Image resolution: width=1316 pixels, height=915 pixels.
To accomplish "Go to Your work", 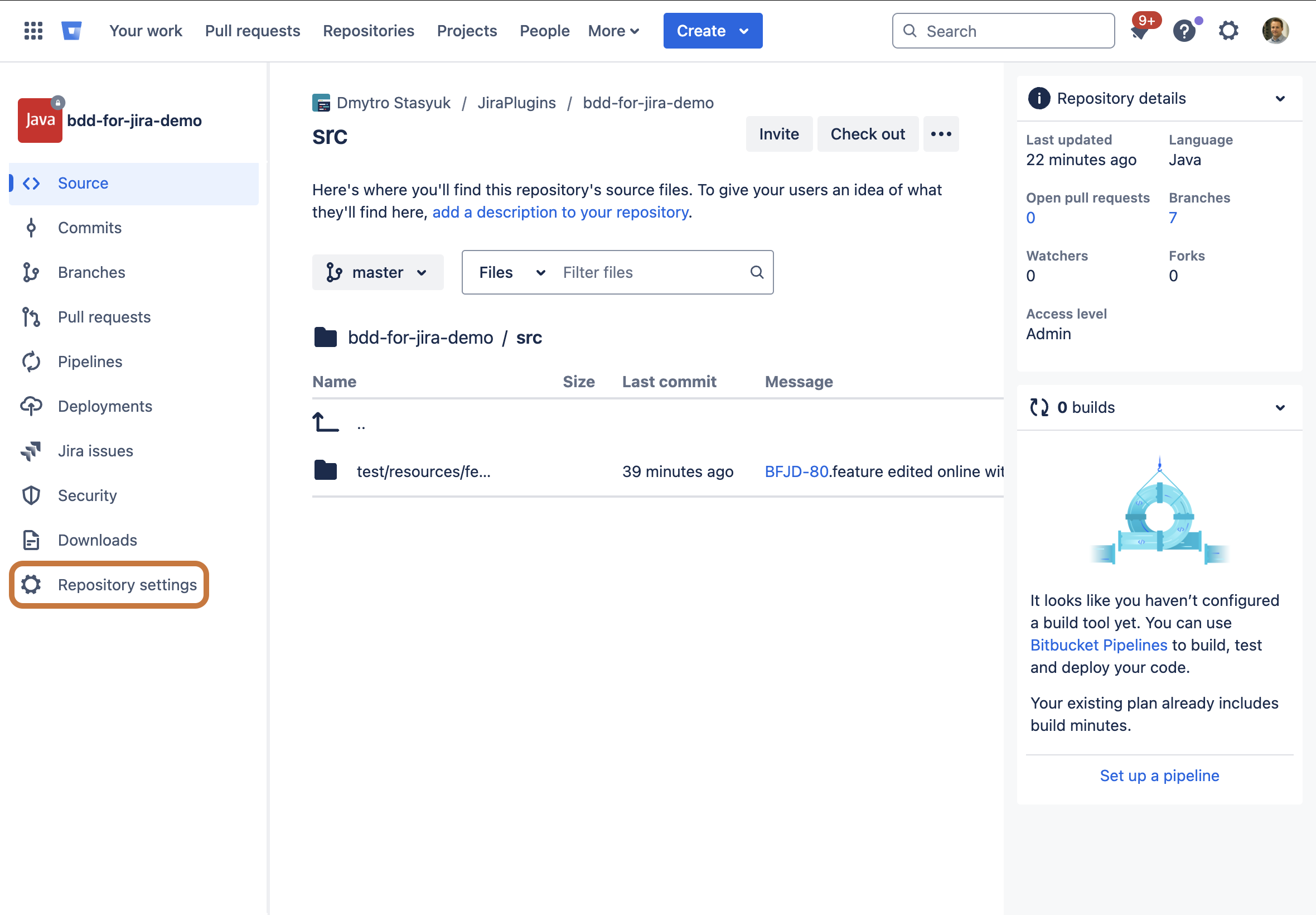I will tap(146, 31).
